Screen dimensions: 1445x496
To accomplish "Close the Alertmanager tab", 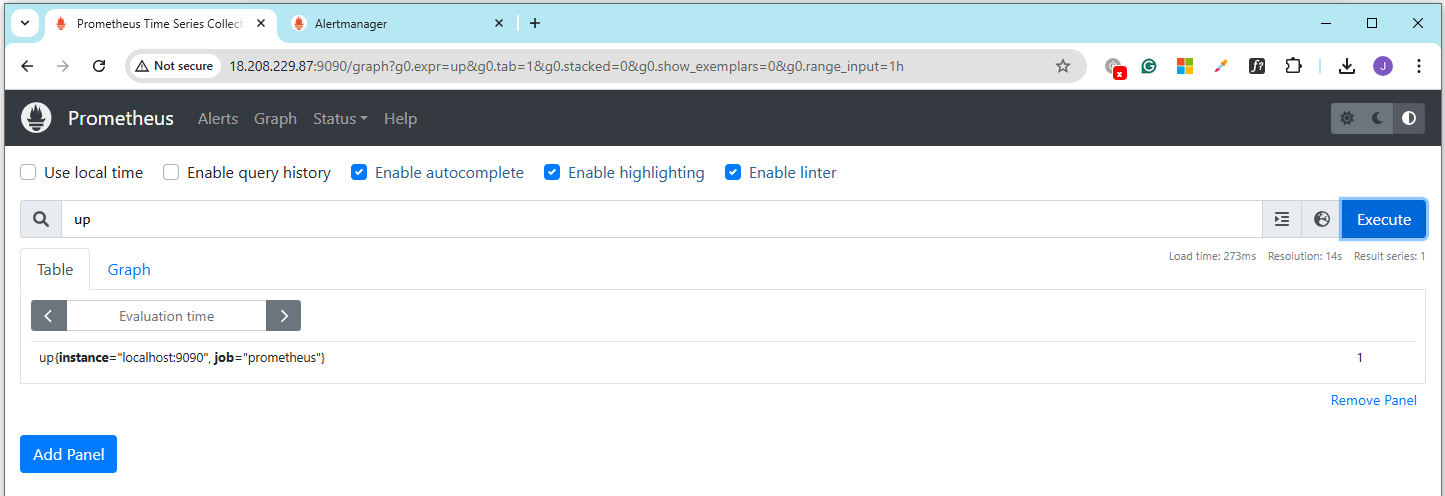I will click(x=497, y=23).
